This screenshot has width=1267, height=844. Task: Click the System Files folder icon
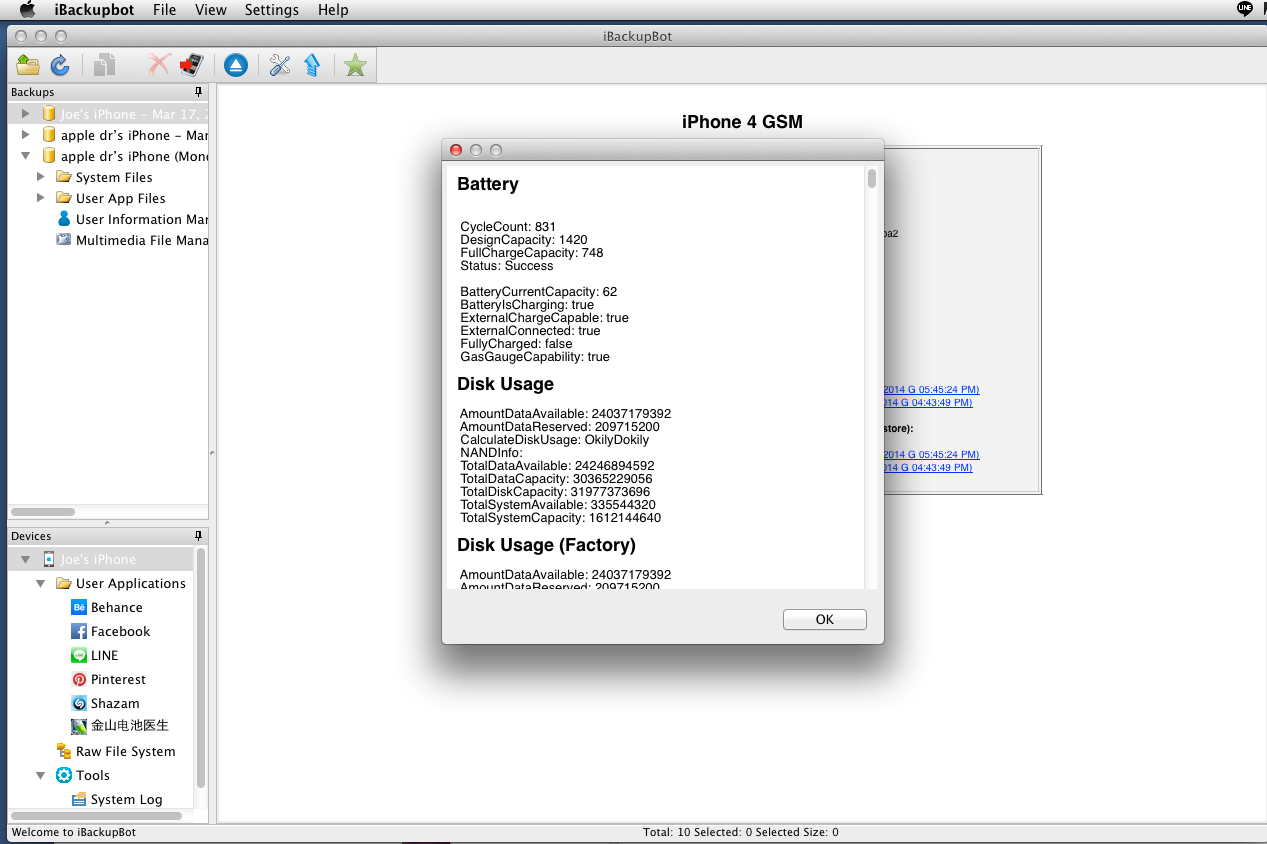[64, 177]
